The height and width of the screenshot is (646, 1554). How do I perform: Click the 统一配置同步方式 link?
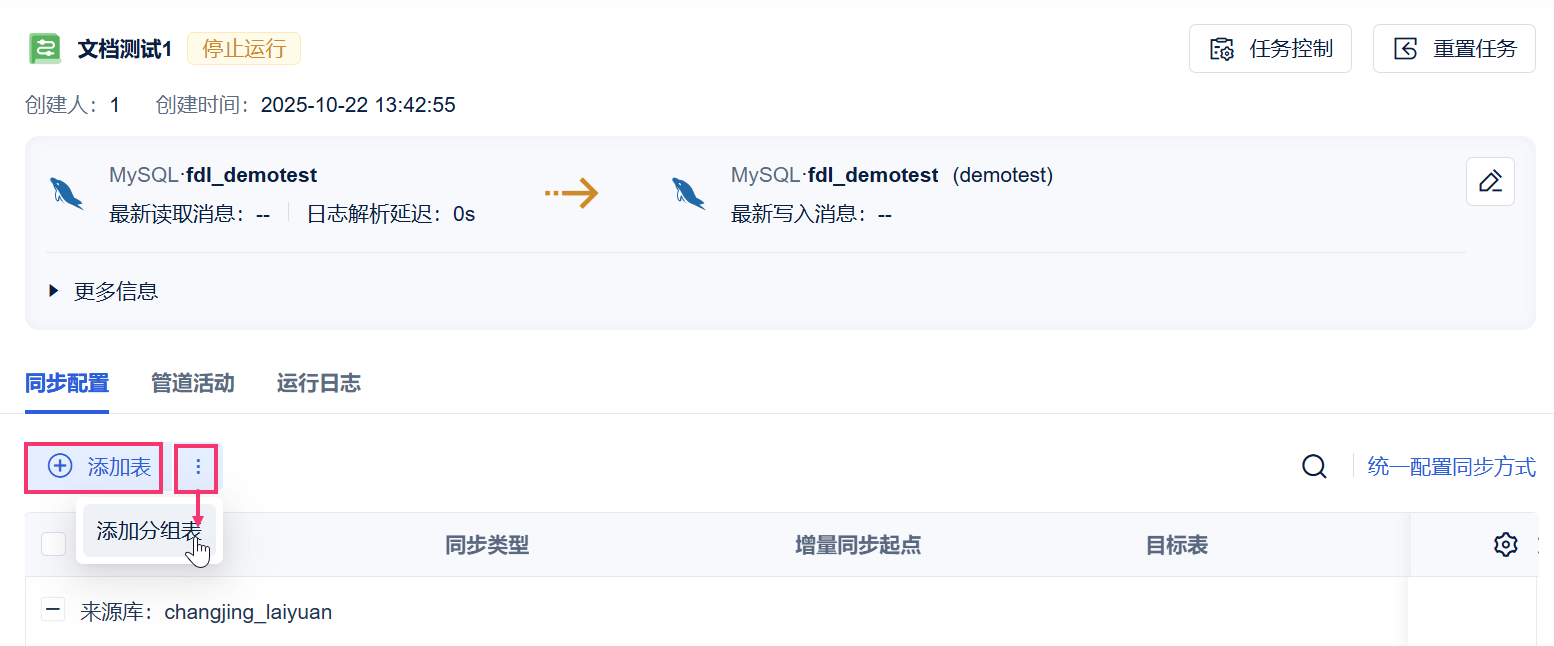[1451, 467]
